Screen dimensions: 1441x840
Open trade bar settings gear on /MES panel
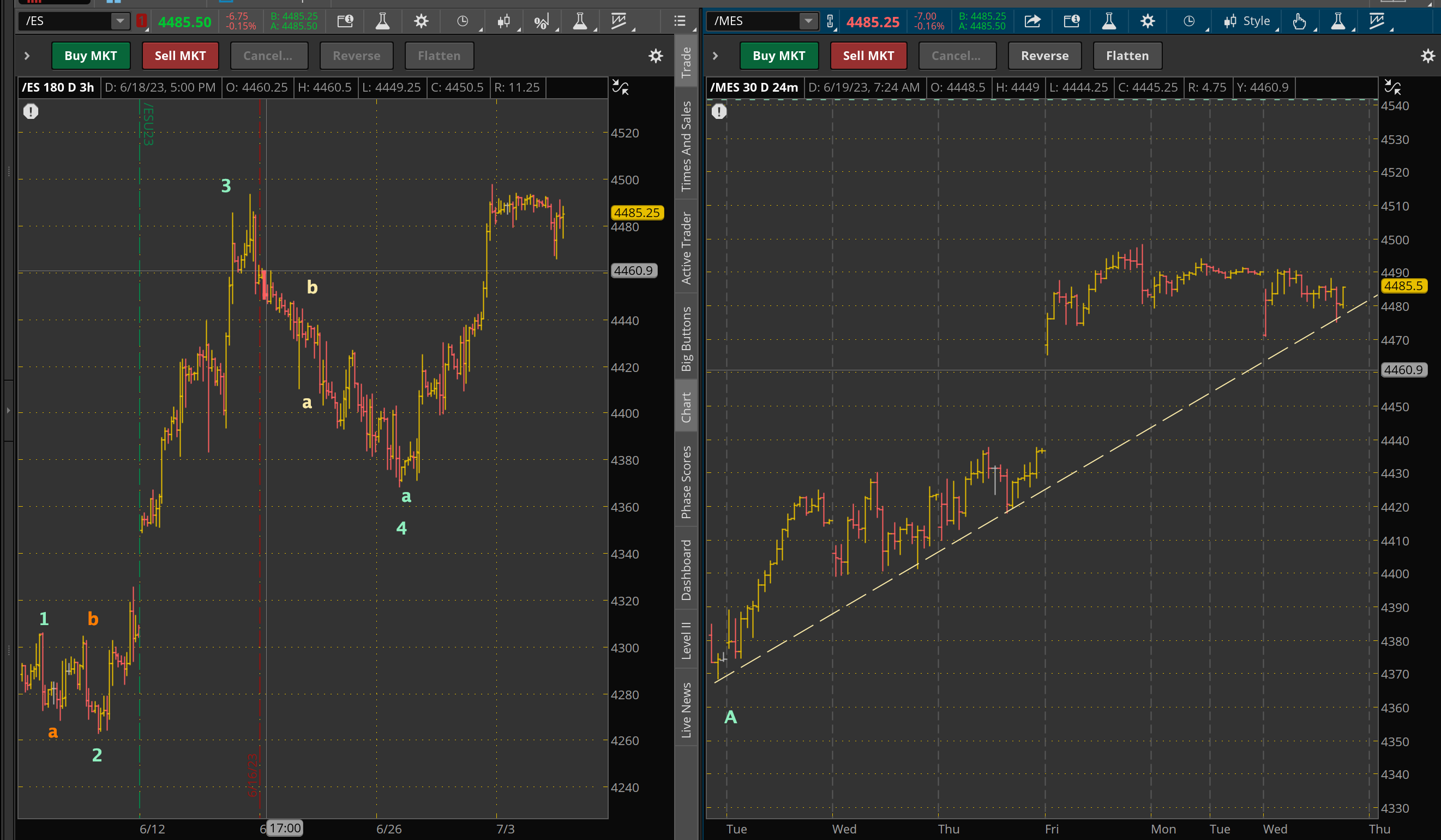point(1428,56)
